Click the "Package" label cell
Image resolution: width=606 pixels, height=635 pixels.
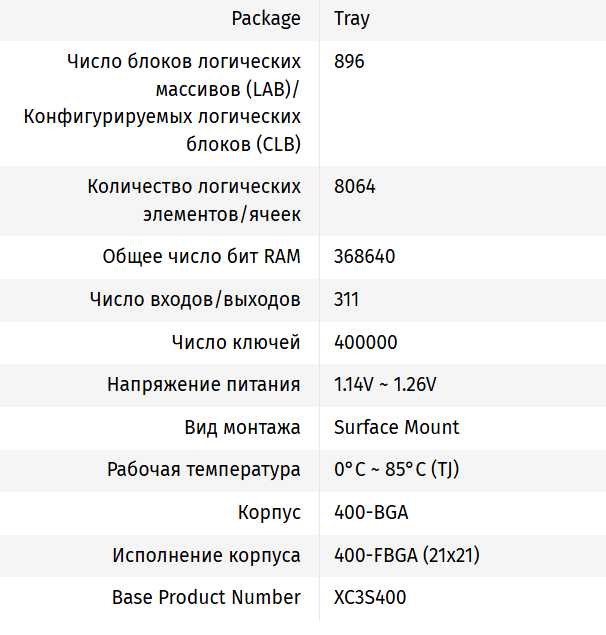[x=265, y=19]
